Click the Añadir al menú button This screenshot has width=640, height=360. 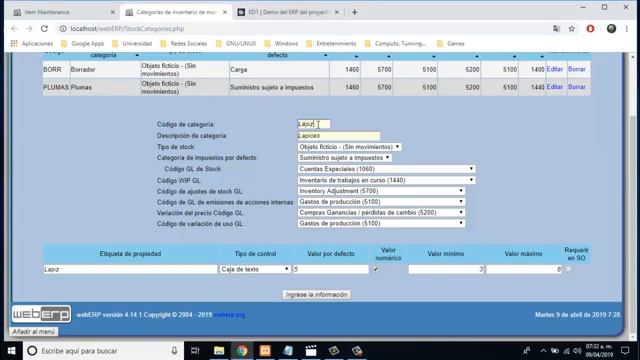[33, 331]
